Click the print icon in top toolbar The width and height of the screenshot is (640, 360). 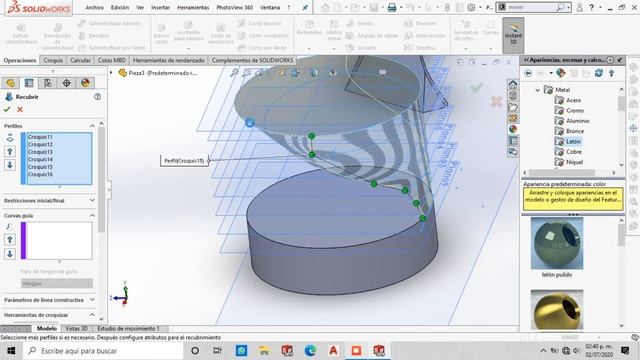pyautogui.click(x=392, y=7)
